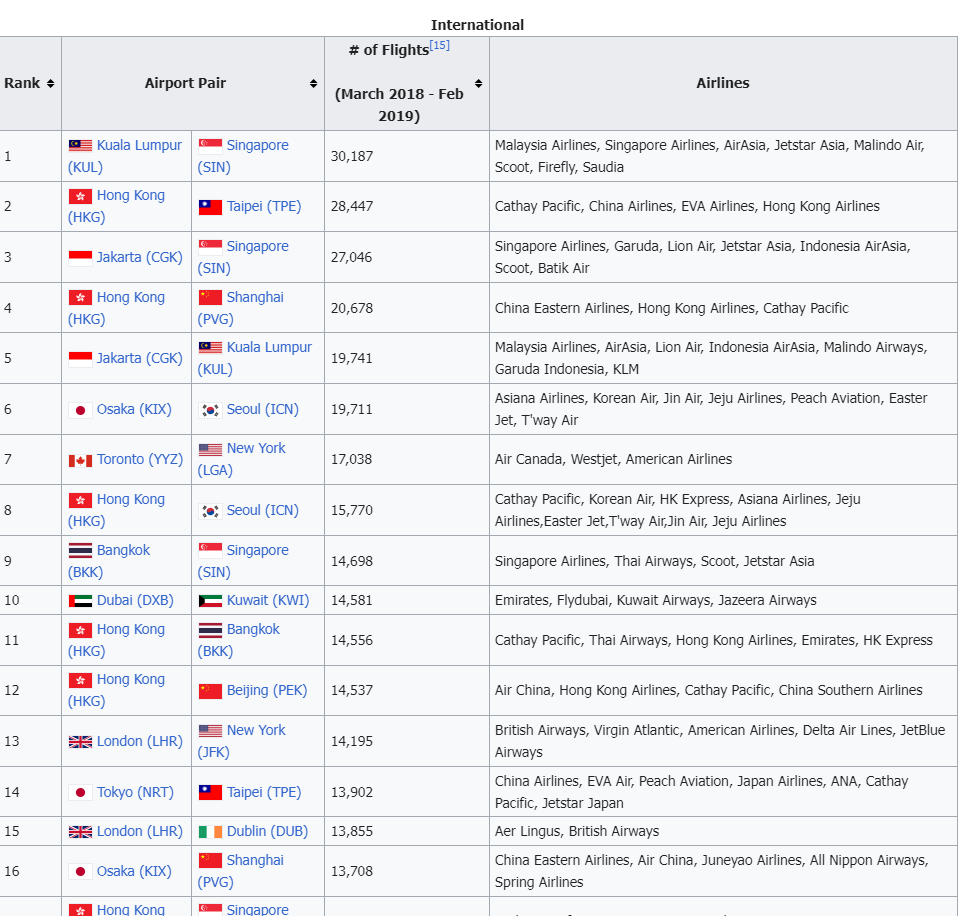The image size is (979, 916).
Task: Click the China flag beside Beijing (PEK)
Action: pos(210,691)
